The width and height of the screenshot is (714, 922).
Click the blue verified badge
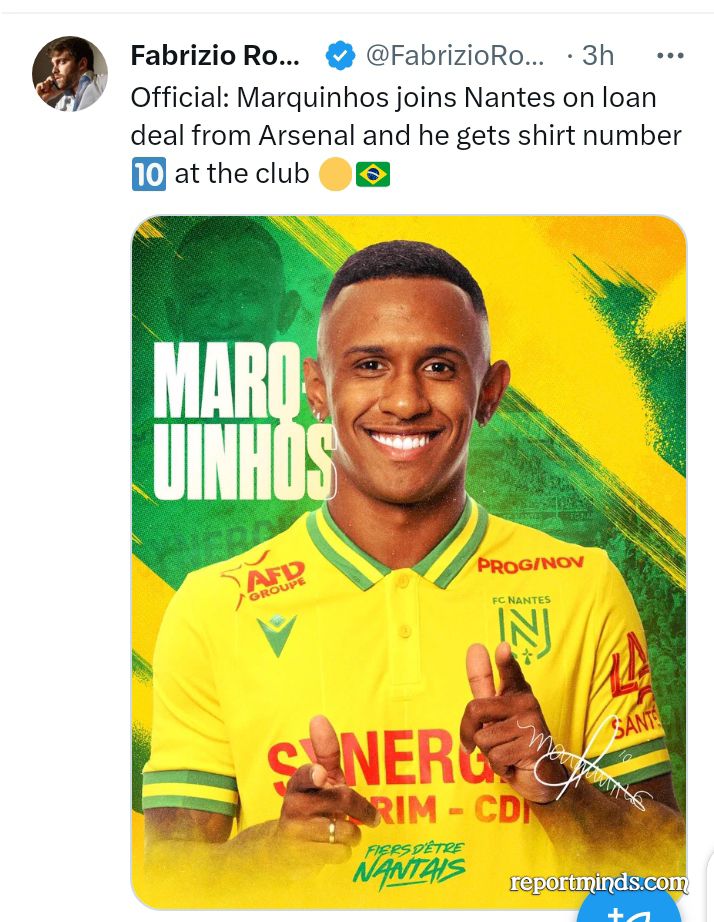(x=340, y=56)
